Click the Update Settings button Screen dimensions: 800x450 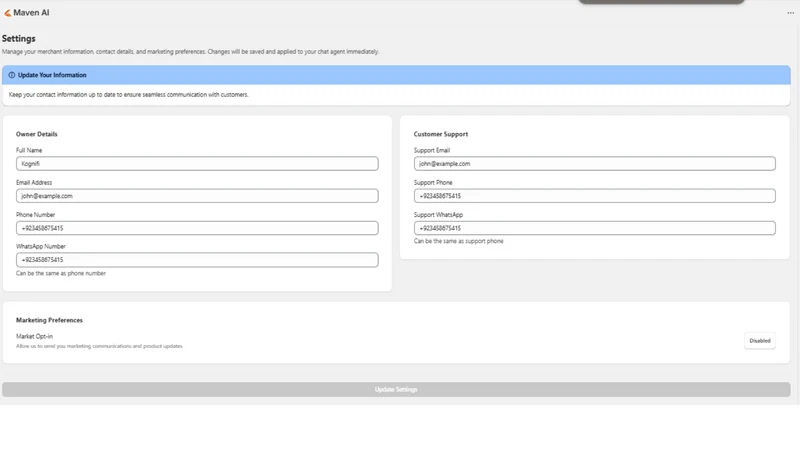click(396, 389)
